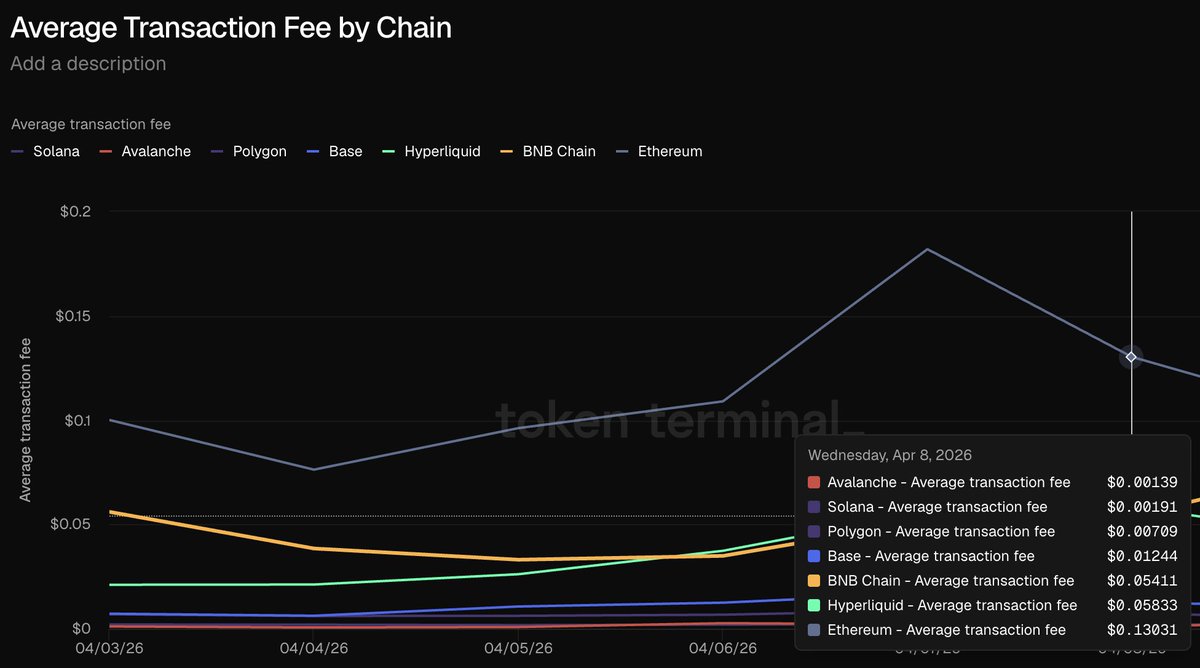Click the orange BNB Chain tooltip swatch
The width and height of the screenshot is (1200, 668).
click(x=814, y=581)
